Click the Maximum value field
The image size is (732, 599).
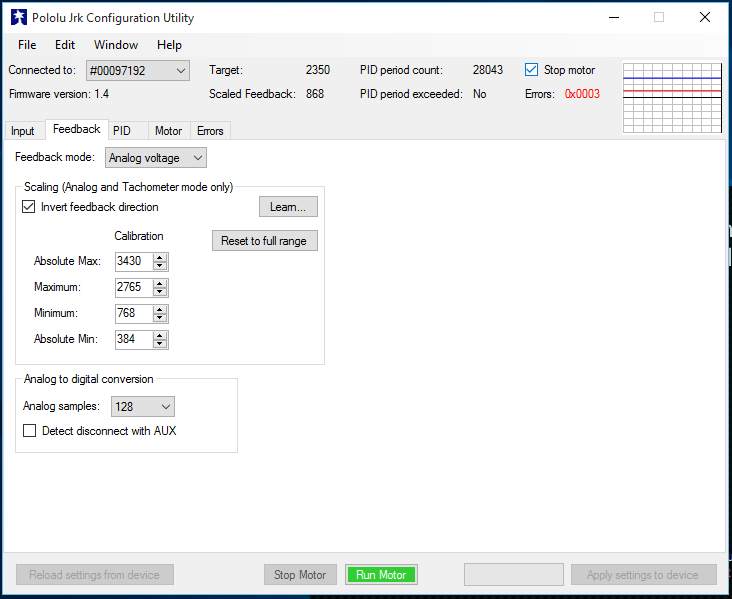(x=134, y=287)
